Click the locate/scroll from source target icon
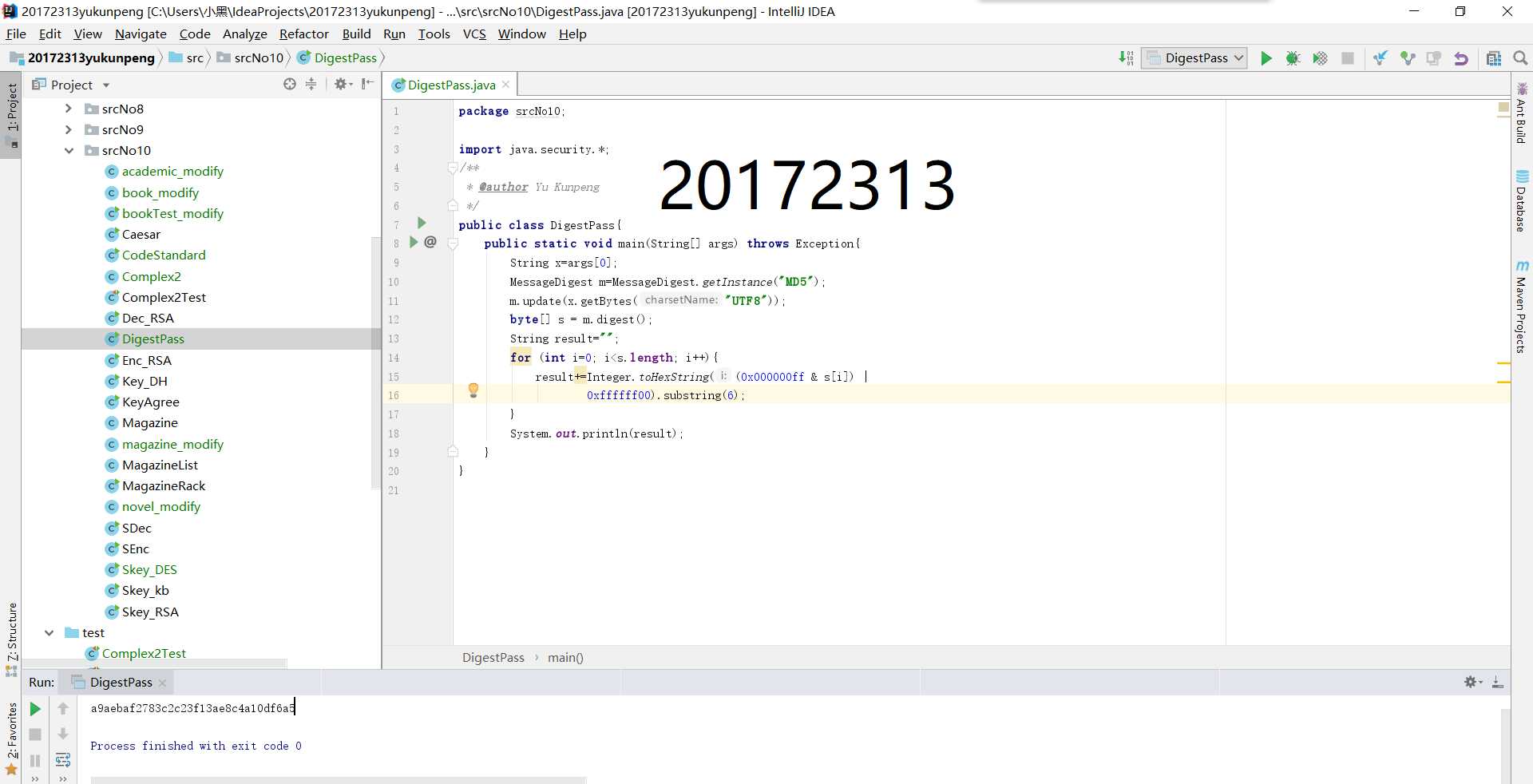 [x=290, y=84]
